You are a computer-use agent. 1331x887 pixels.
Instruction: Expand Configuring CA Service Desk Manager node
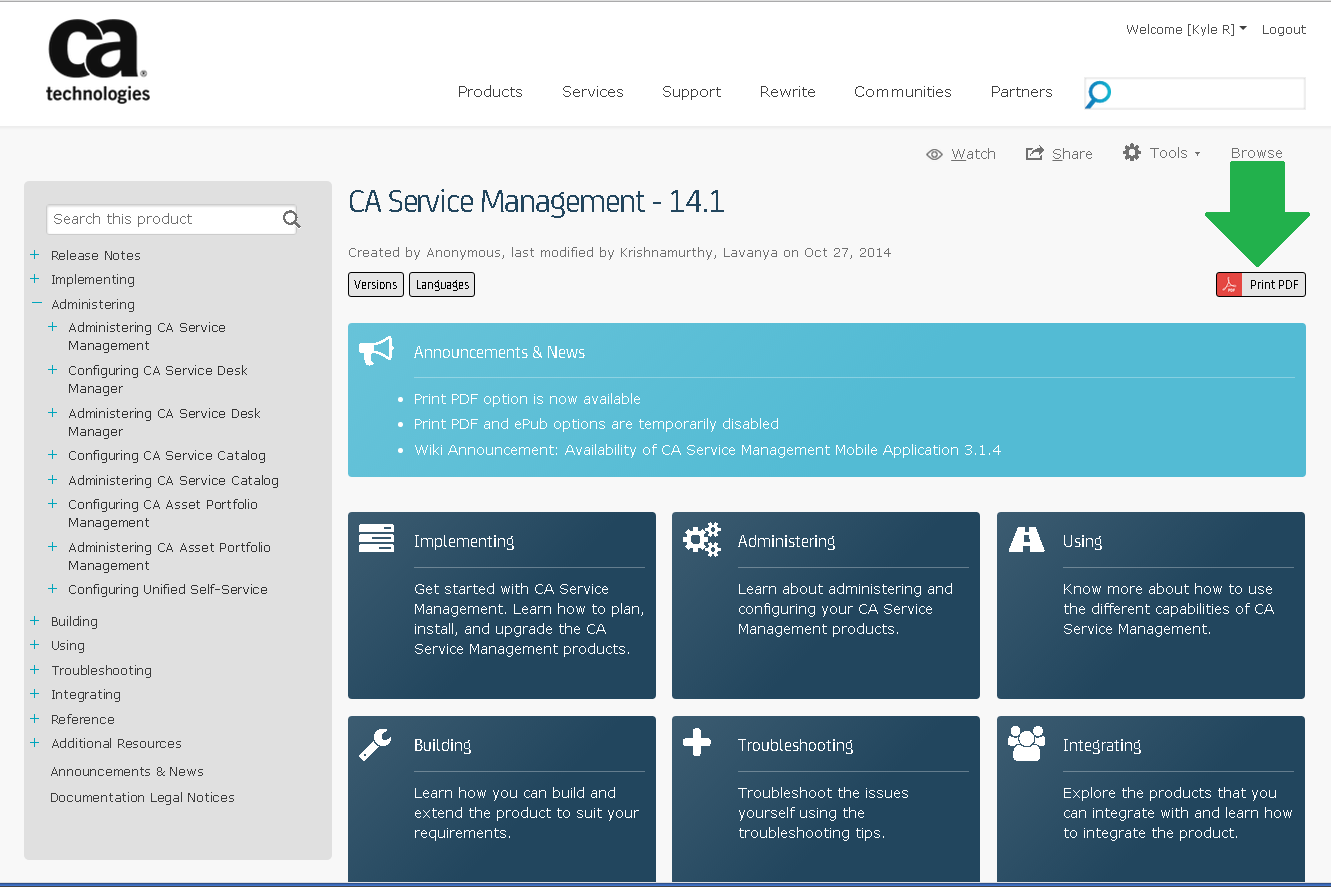(53, 369)
